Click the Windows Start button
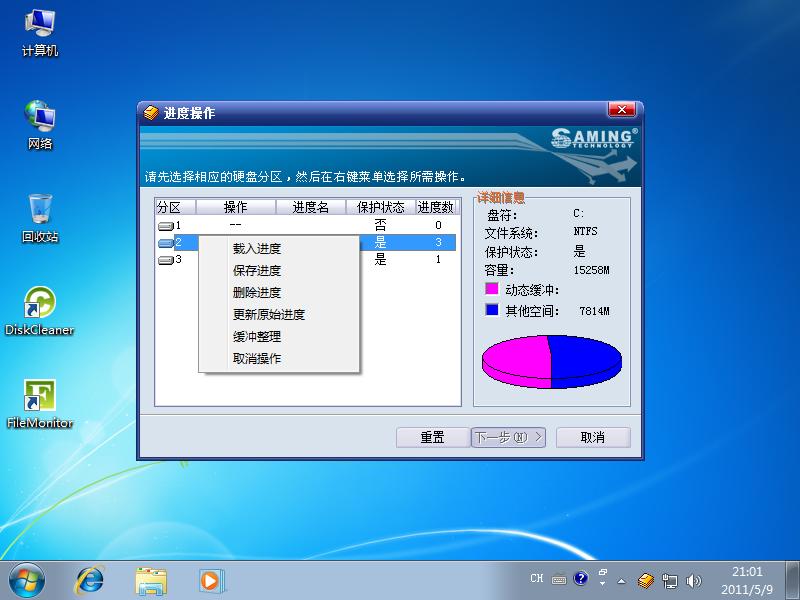Screen dimensions: 800x600 click(27, 579)
